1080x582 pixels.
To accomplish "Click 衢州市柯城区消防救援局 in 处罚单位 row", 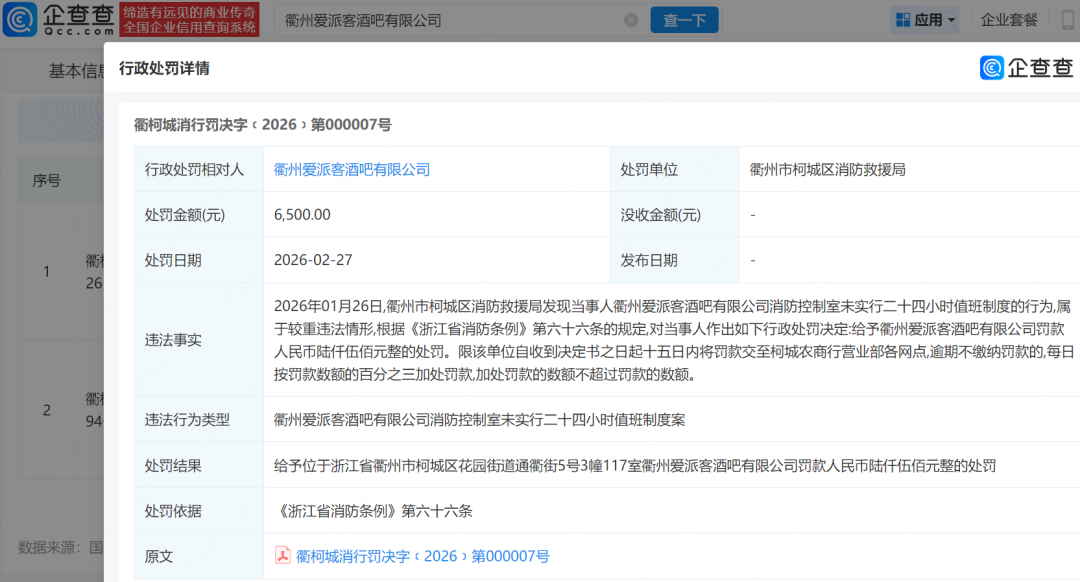I will coord(827,169).
